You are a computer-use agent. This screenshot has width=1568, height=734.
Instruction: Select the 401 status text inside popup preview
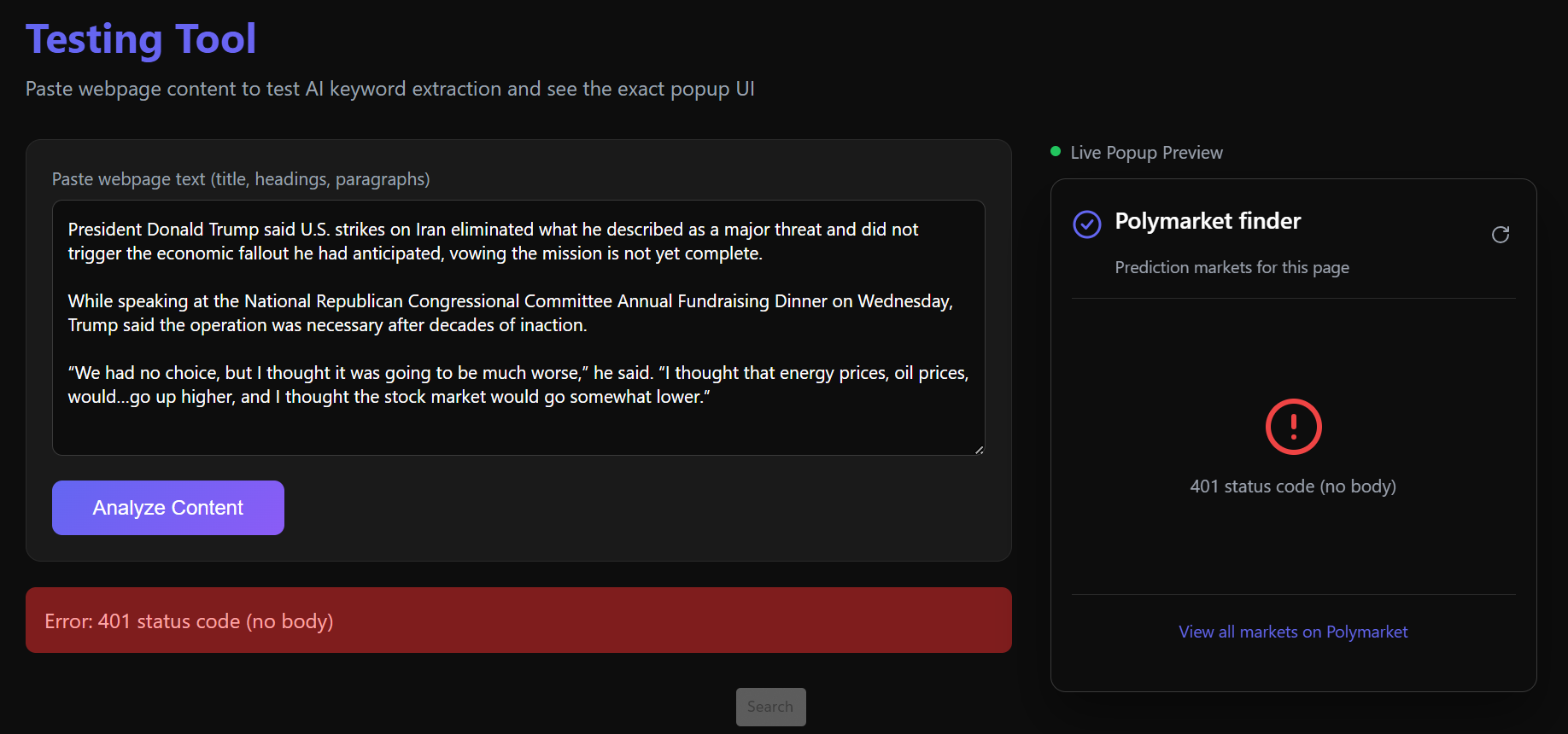[1292, 486]
